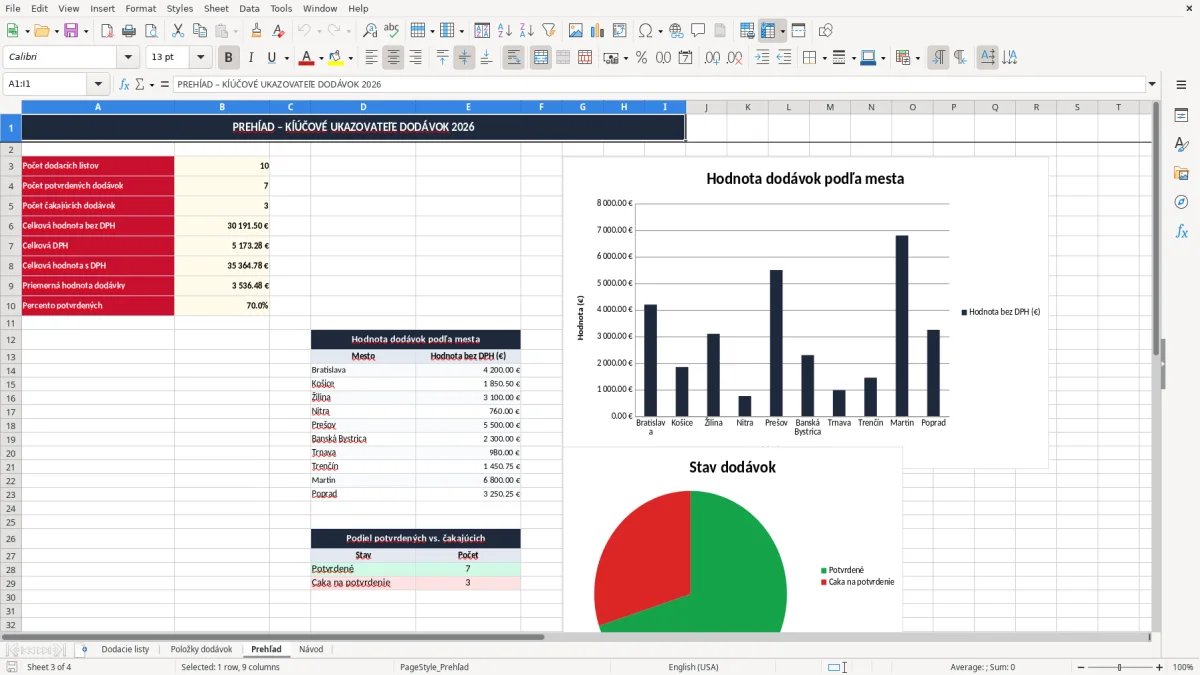Click the bar chart's Prešov bar
This screenshot has height=675, width=1200.
click(x=776, y=342)
